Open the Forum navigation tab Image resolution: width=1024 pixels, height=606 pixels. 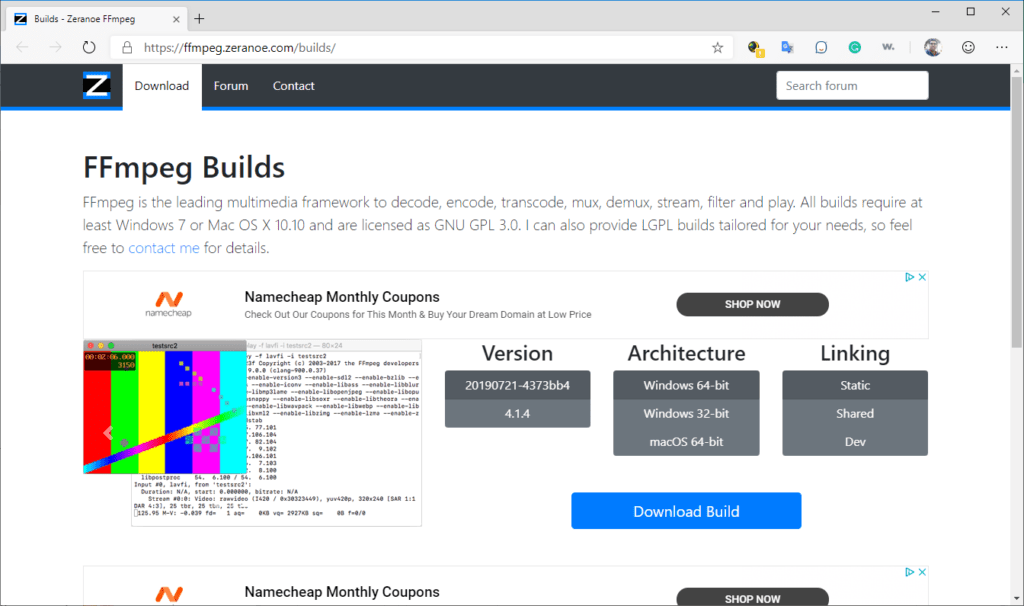(x=231, y=86)
